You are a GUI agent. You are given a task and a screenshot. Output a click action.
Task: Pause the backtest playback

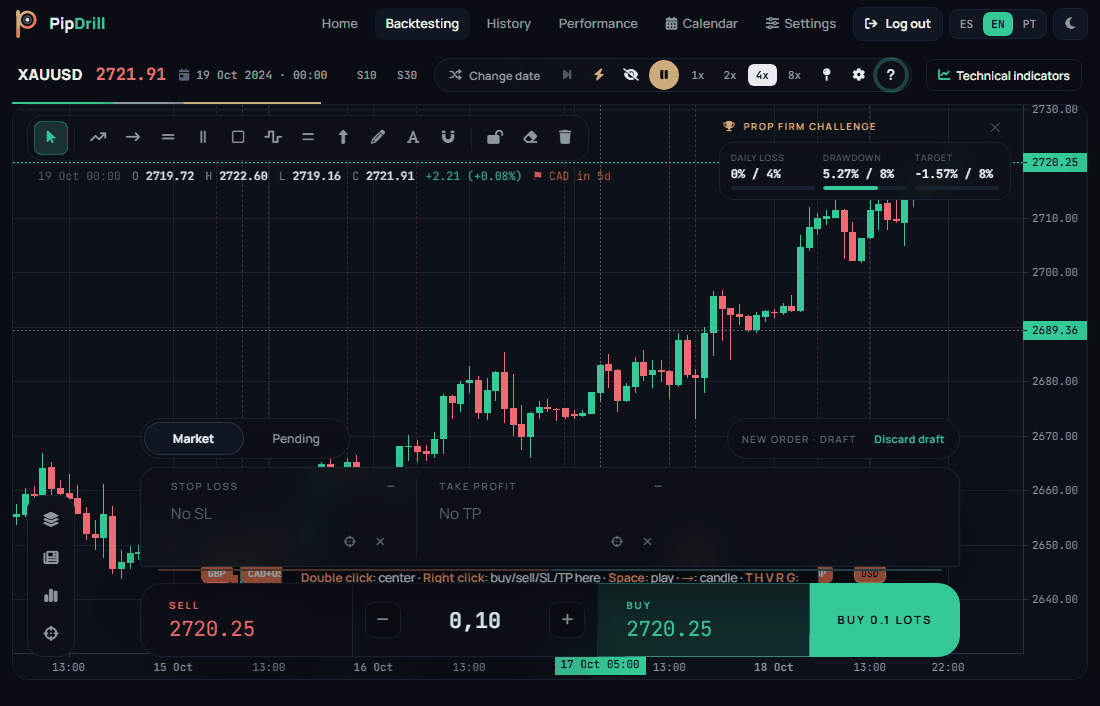664,75
